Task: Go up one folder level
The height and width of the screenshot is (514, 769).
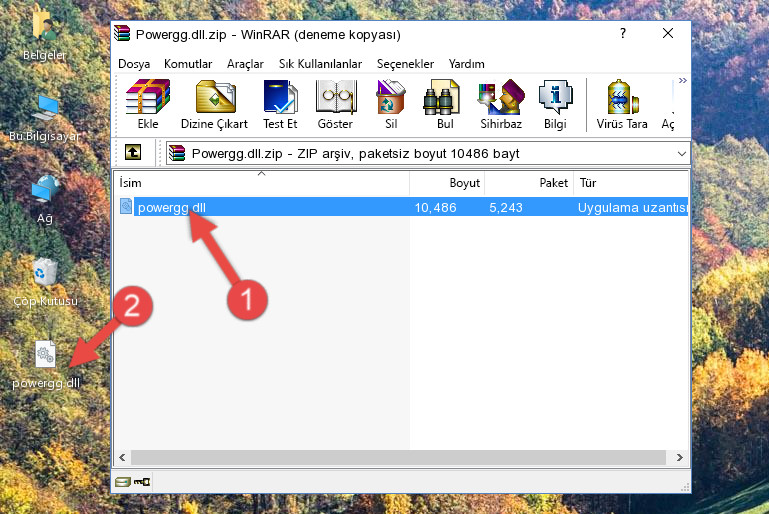Action: (133, 153)
